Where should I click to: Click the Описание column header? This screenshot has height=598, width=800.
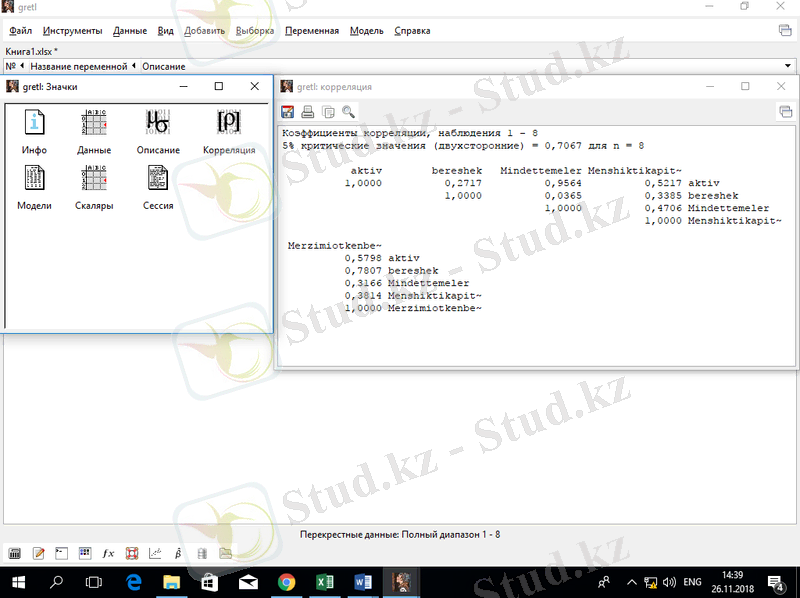[x=163, y=66]
